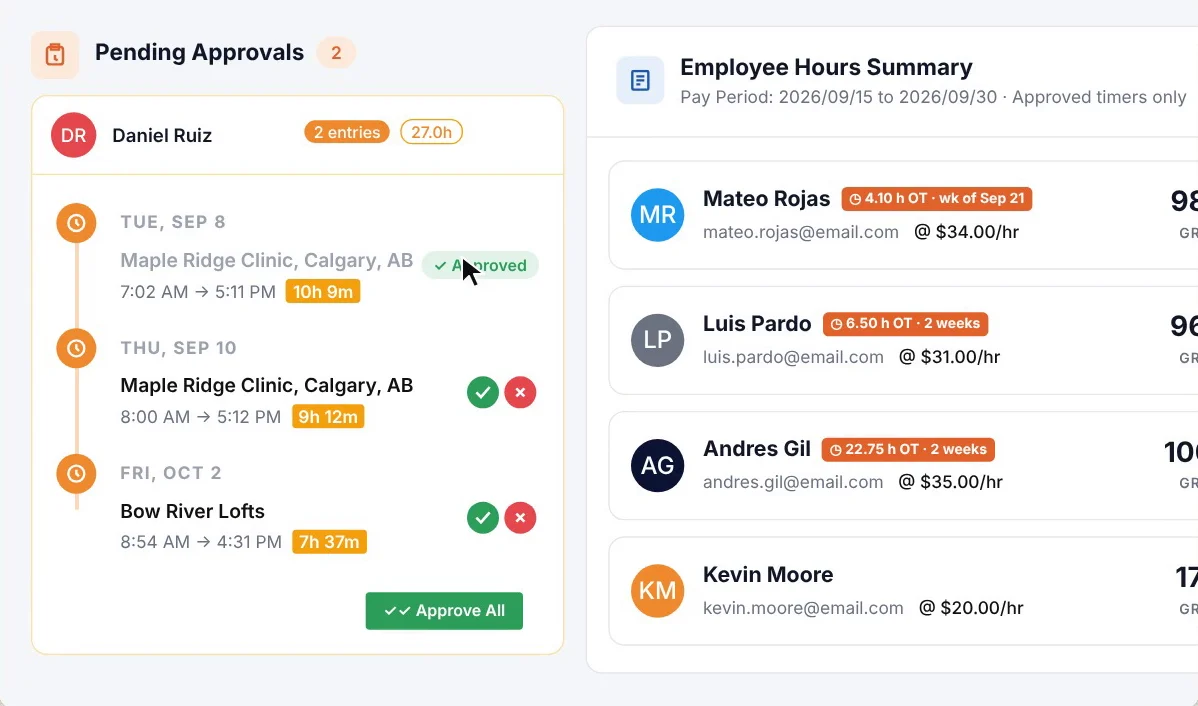Click Kevin Moore's KM avatar

pos(657,591)
